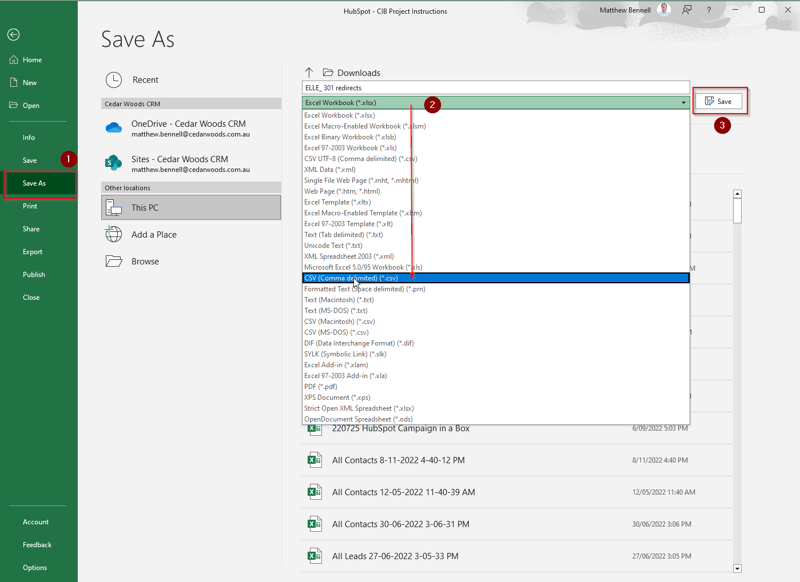800x582 pixels.
Task: Click the back arrow icon
Action: tap(14, 35)
